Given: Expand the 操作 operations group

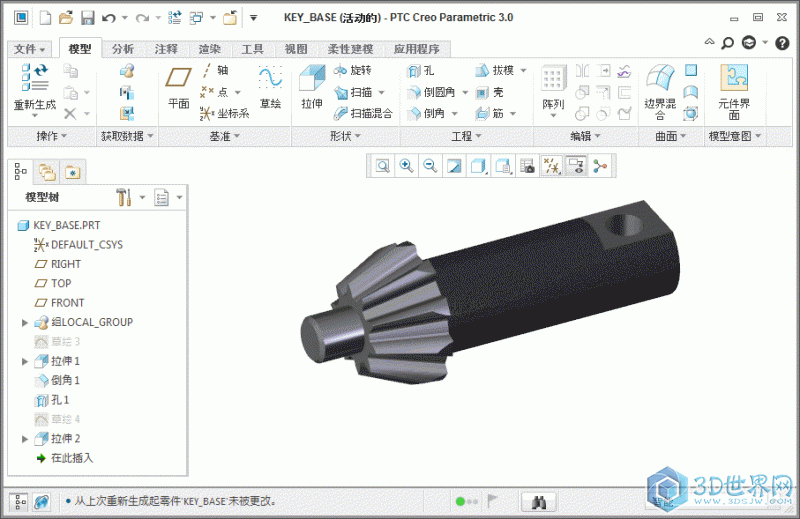Looking at the screenshot, I should pos(52,136).
